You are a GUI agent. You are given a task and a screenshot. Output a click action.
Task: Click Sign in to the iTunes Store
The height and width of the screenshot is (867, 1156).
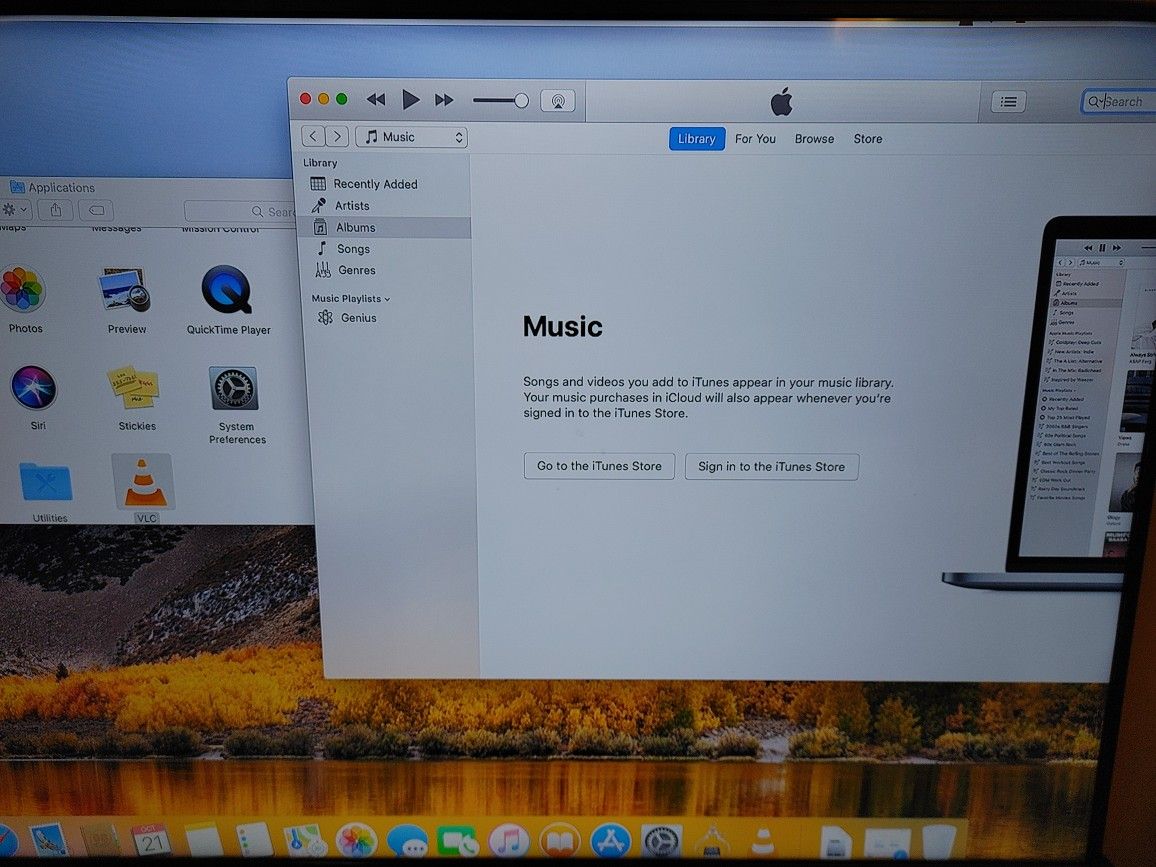click(771, 467)
